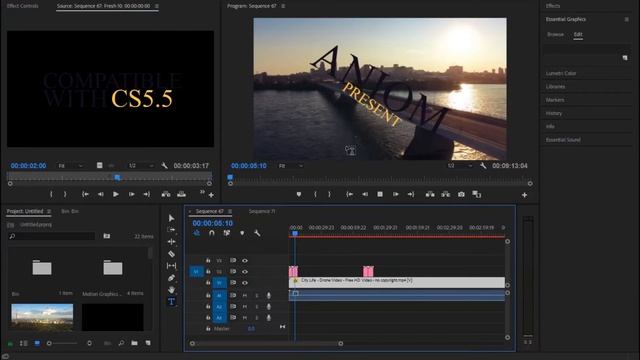Screen dimensions: 640x360
Task: Open Libraries panel
Action: click(x=556, y=87)
